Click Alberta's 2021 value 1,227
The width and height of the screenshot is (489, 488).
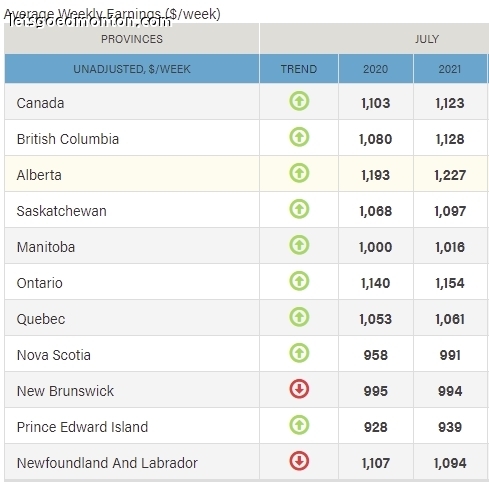point(450,175)
